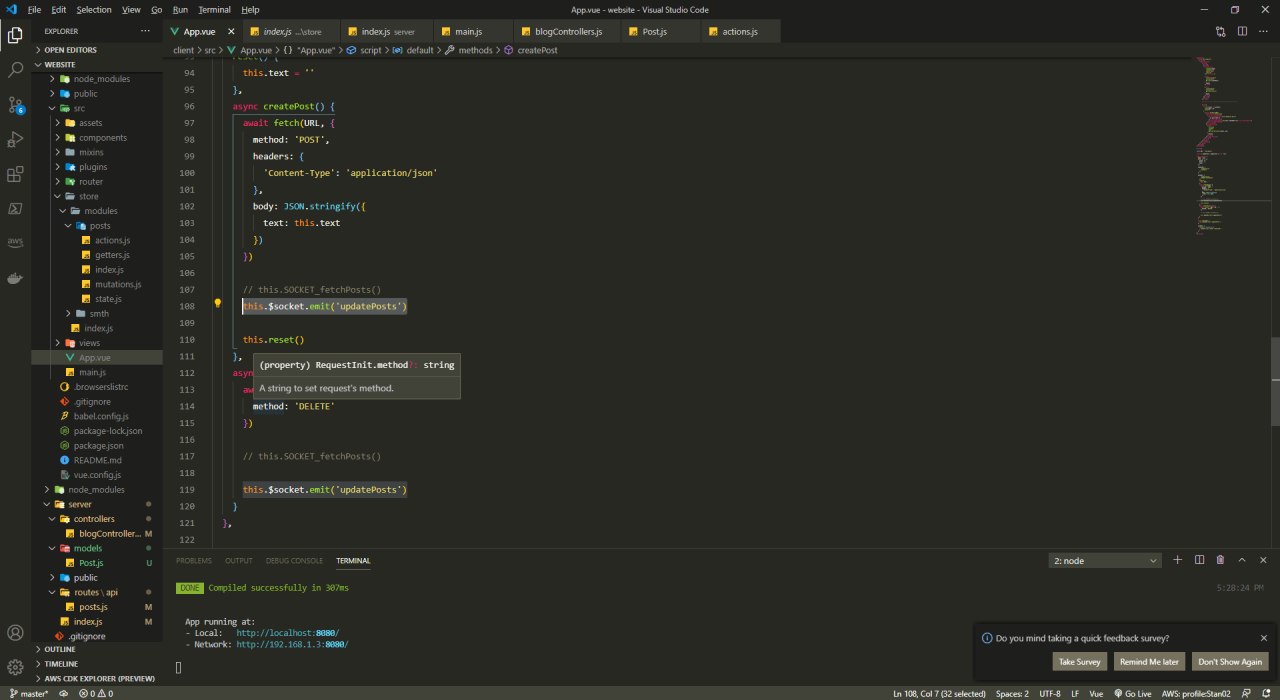This screenshot has width=1280, height=700.
Task: Click AWS: profile:Stan02 in status bar
Action: pyautogui.click(x=1196, y=693)
